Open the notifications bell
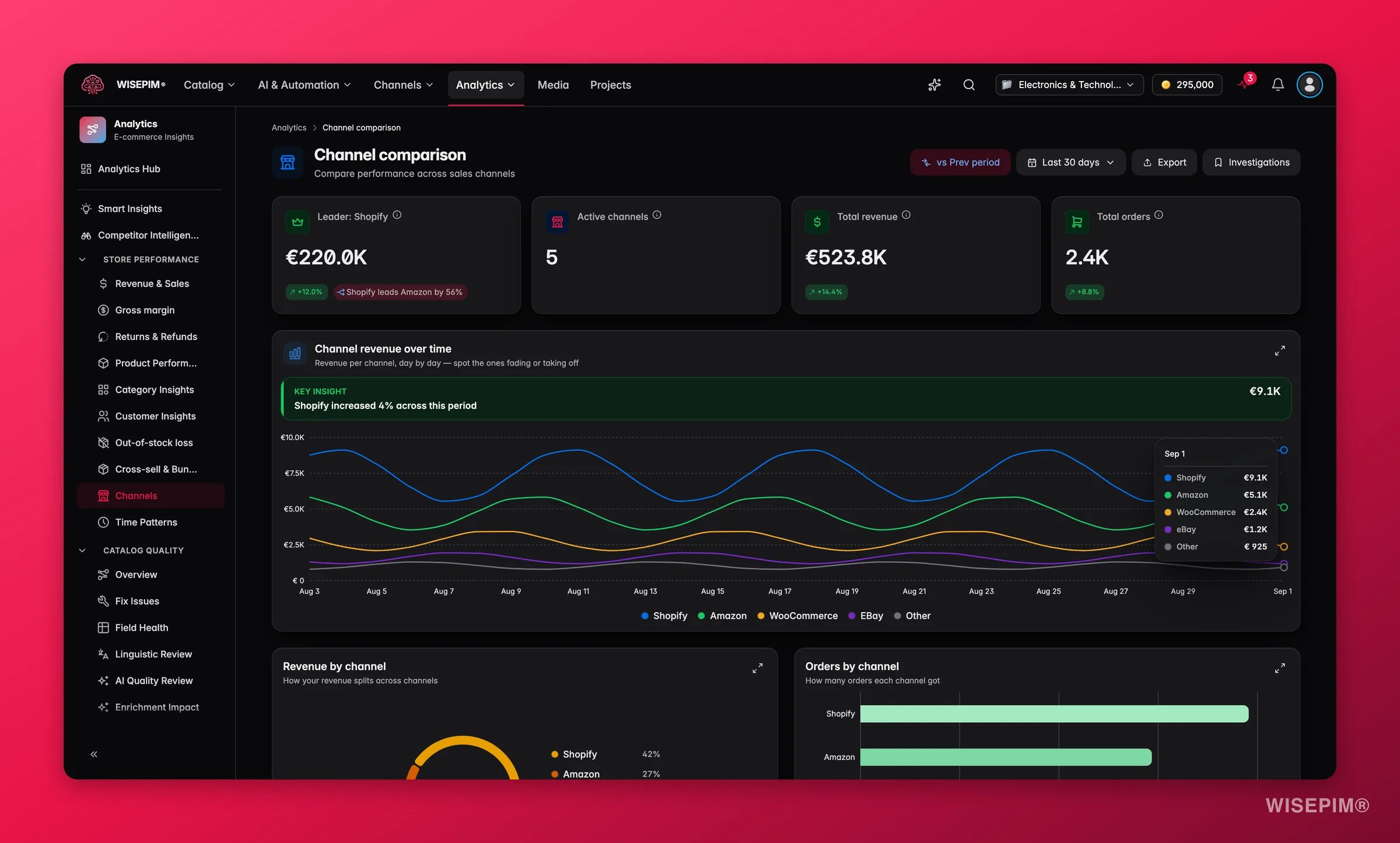The width and height of the screenshot is (1400, 843). pos(1277,85)
